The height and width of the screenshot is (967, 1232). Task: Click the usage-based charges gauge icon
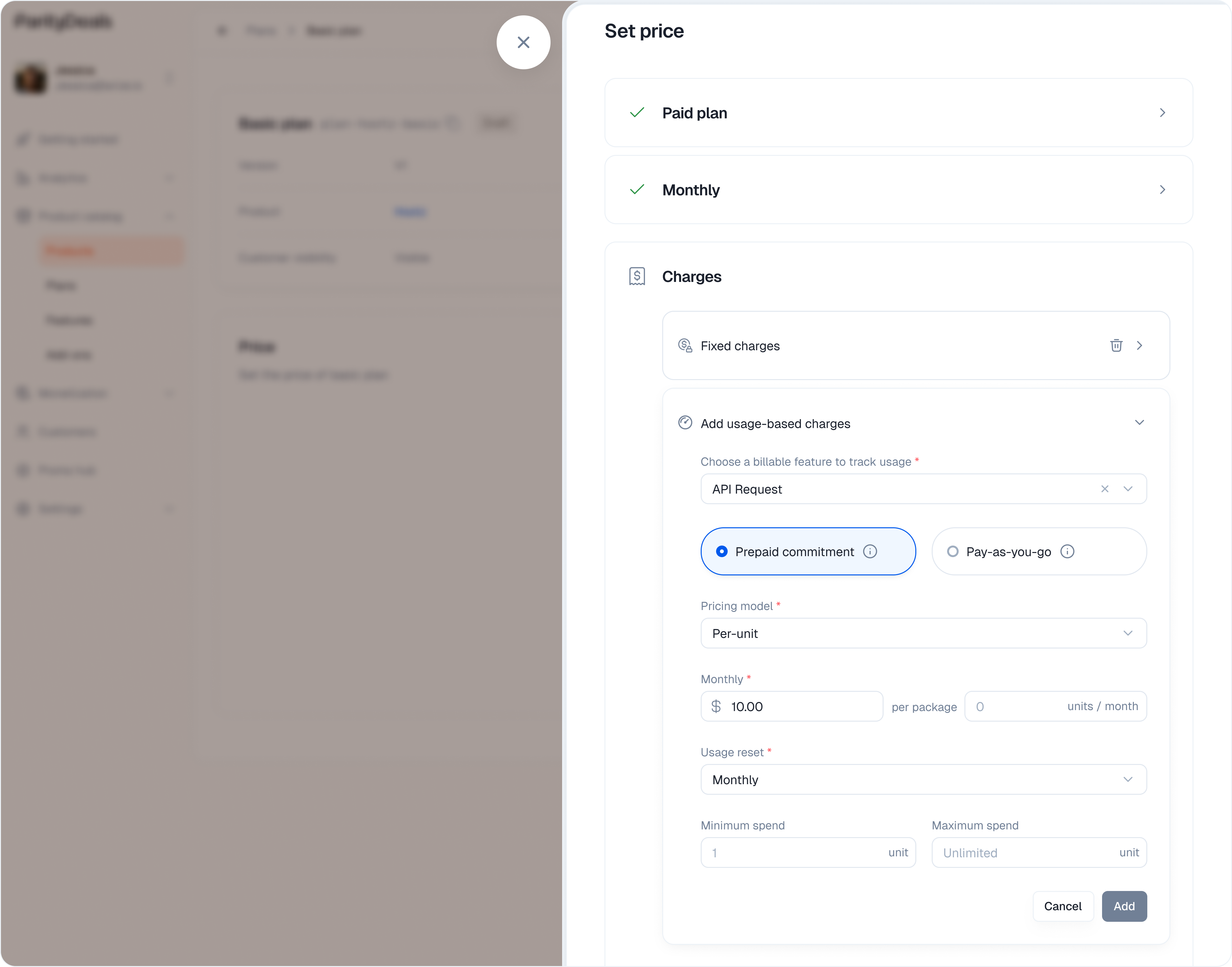(685, 423)
